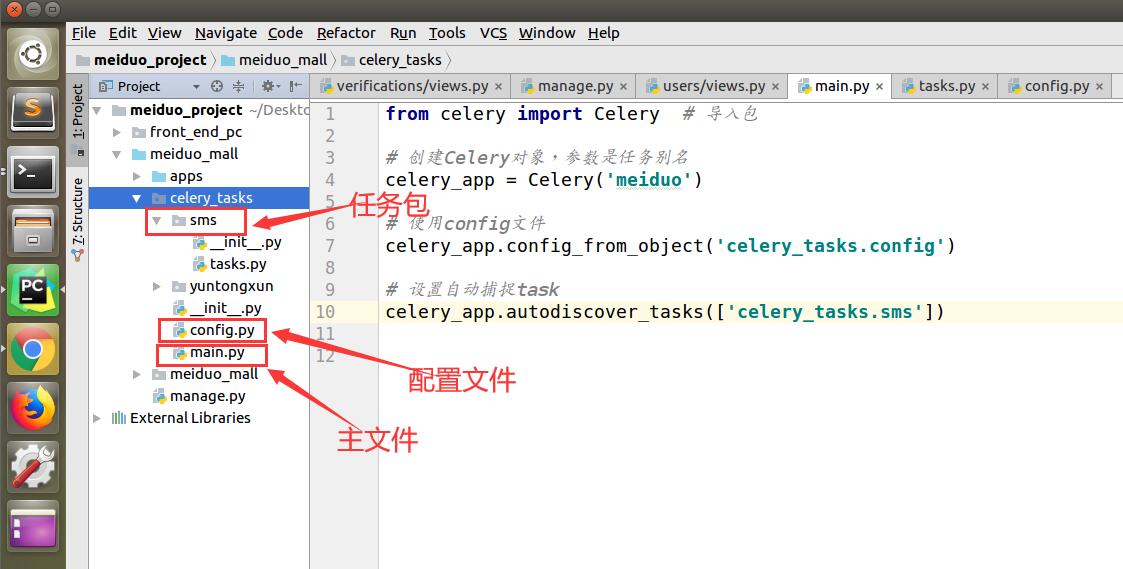Select main.py in project tree

click(209, 353)
